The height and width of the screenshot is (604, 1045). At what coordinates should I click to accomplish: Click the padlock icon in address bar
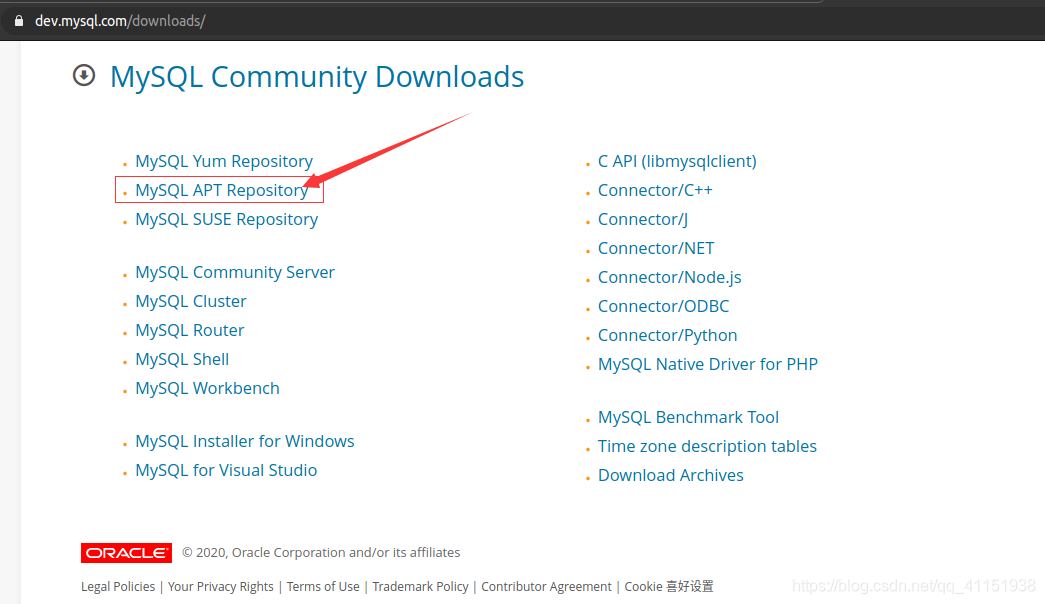point(19,21)
